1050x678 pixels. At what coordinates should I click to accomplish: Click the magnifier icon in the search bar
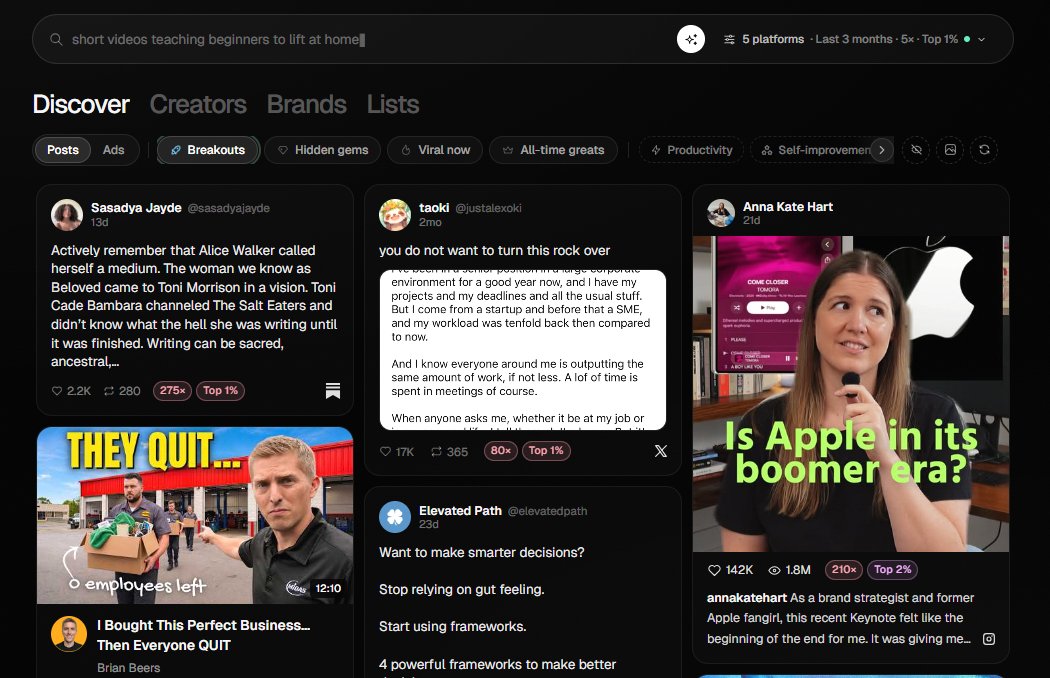[56, 40]
